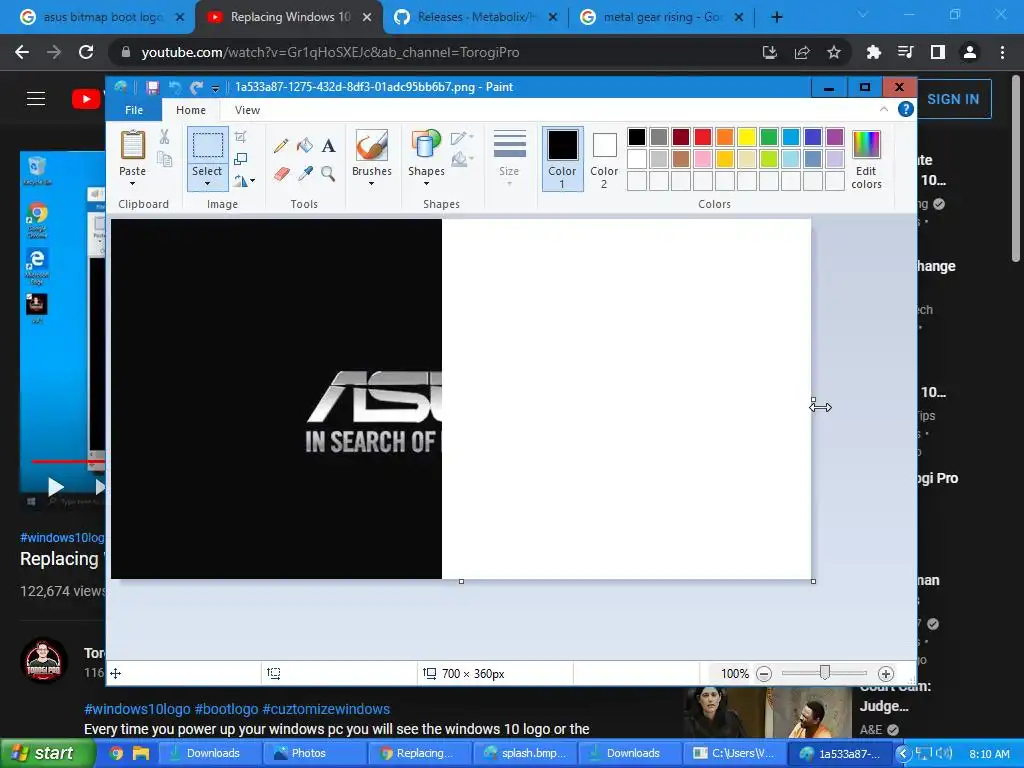
Task: Click the Size line thickness icon
Action: coord(509,144)
